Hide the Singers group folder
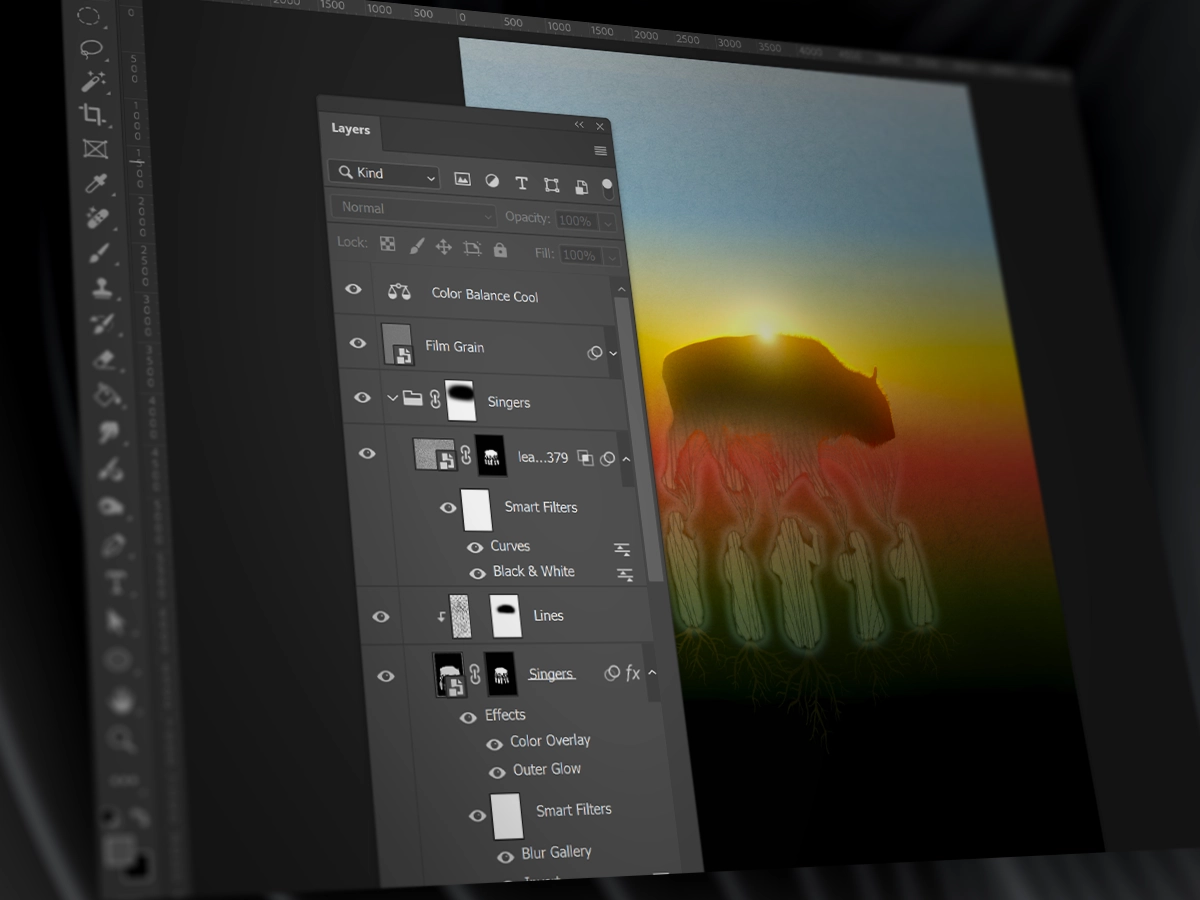This screenshot has height=900, width=1200. 362,397
